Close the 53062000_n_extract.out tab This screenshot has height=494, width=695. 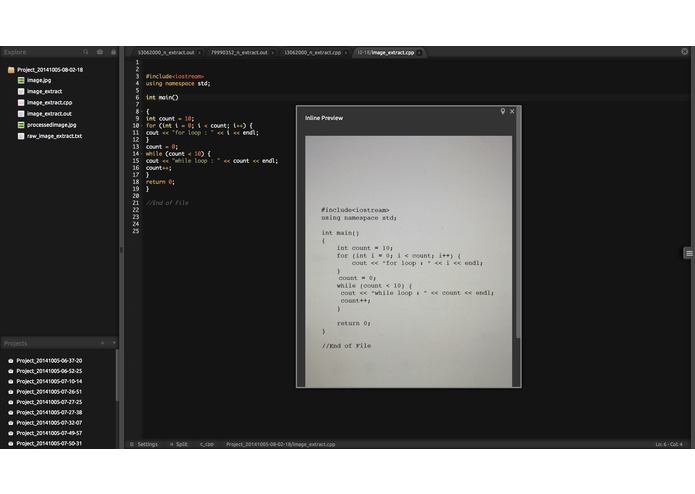(199, 53)
